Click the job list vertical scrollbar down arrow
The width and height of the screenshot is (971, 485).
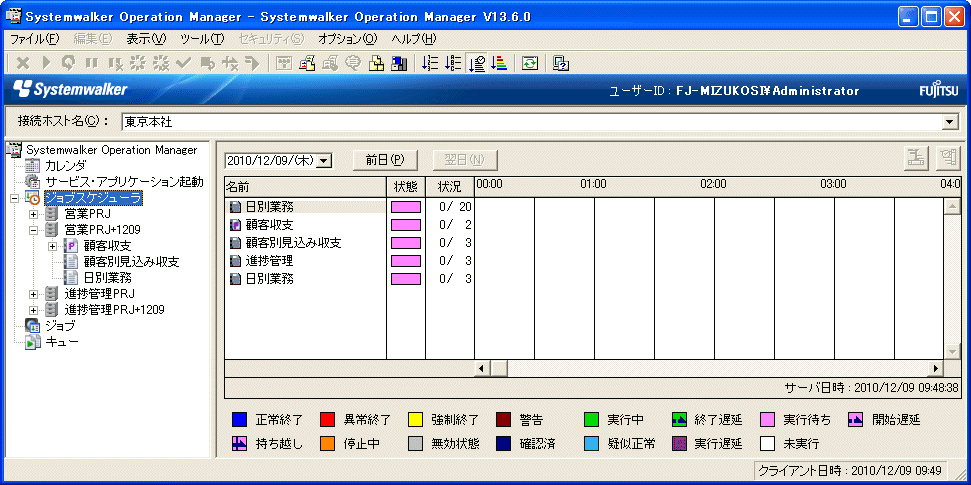952,351
